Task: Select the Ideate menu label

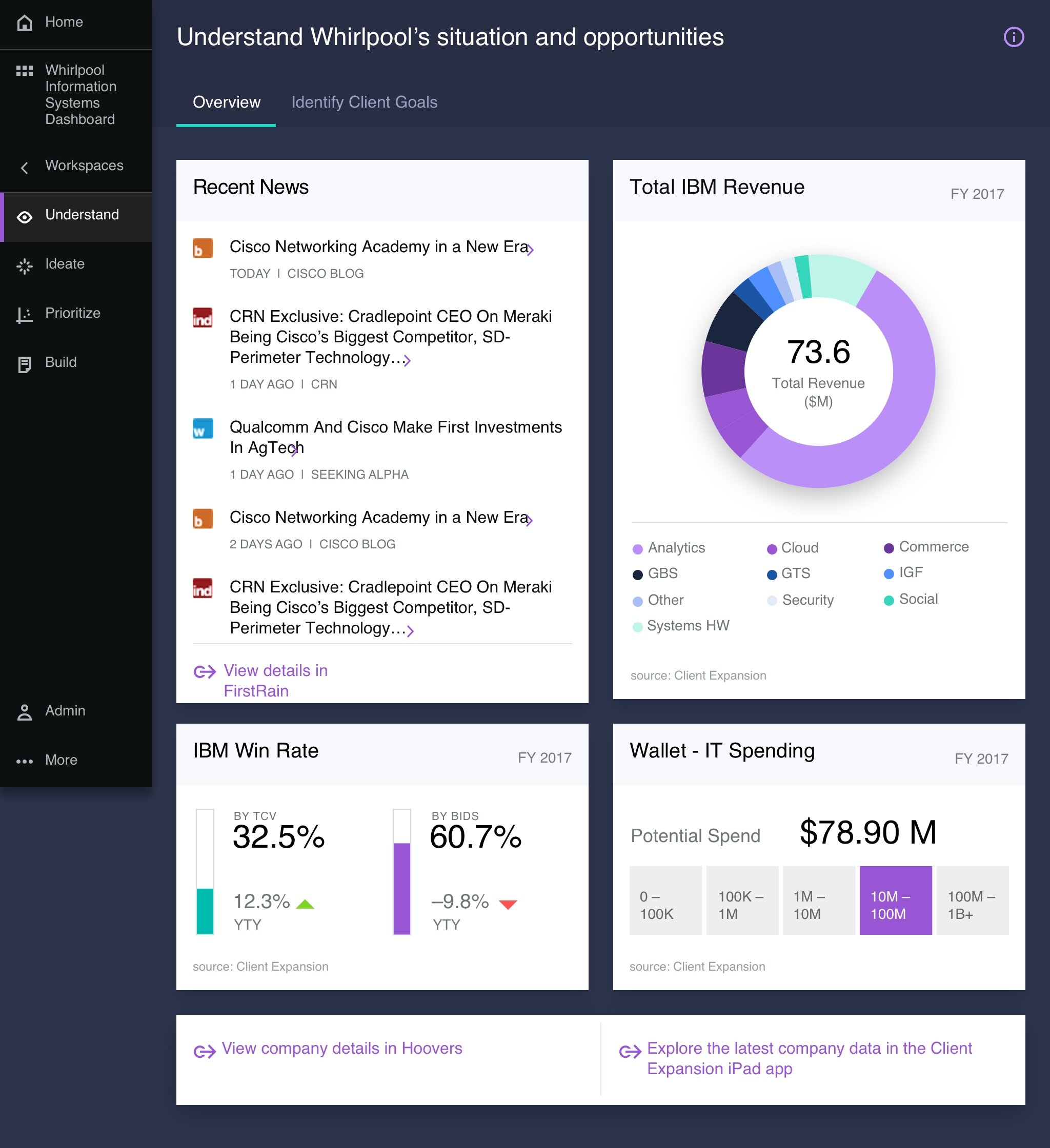Action: pyautogui.click(x=65, y=264)
